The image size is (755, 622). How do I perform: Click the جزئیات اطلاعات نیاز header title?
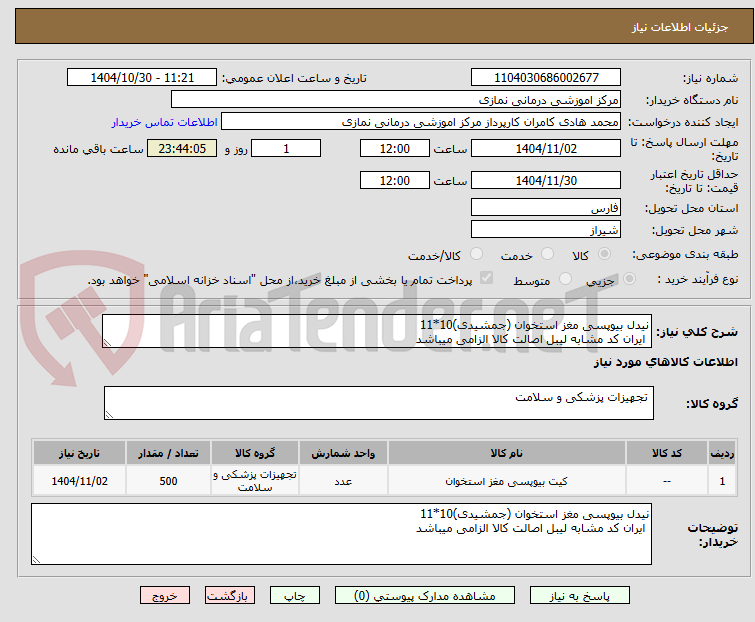tap(680, 27)
